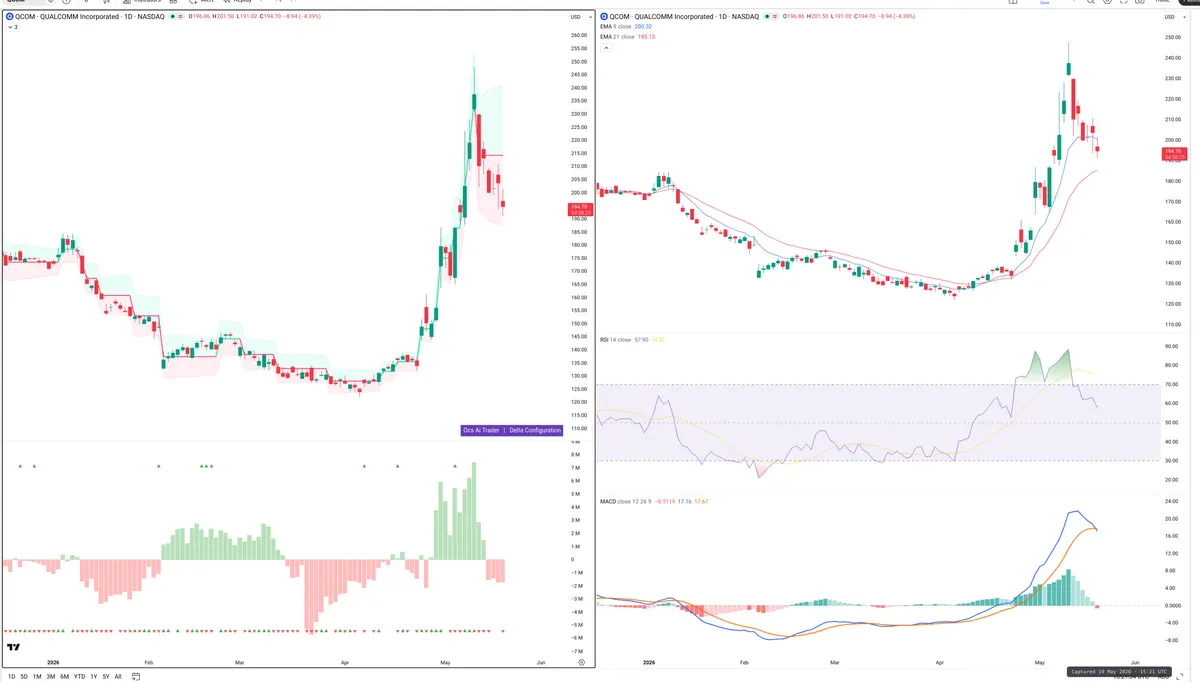
Task: Select 6M date range
Action: click(64, 677)
